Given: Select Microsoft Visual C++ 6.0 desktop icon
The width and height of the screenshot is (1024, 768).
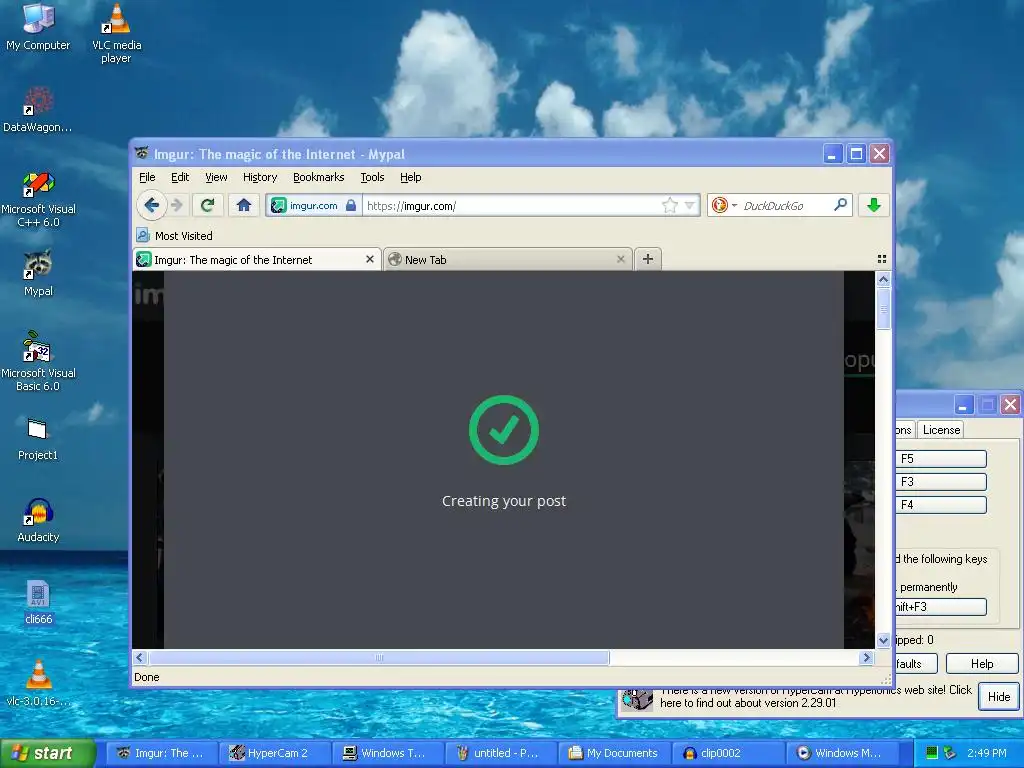Looking at the screenshot, I should tap(38, 199).
